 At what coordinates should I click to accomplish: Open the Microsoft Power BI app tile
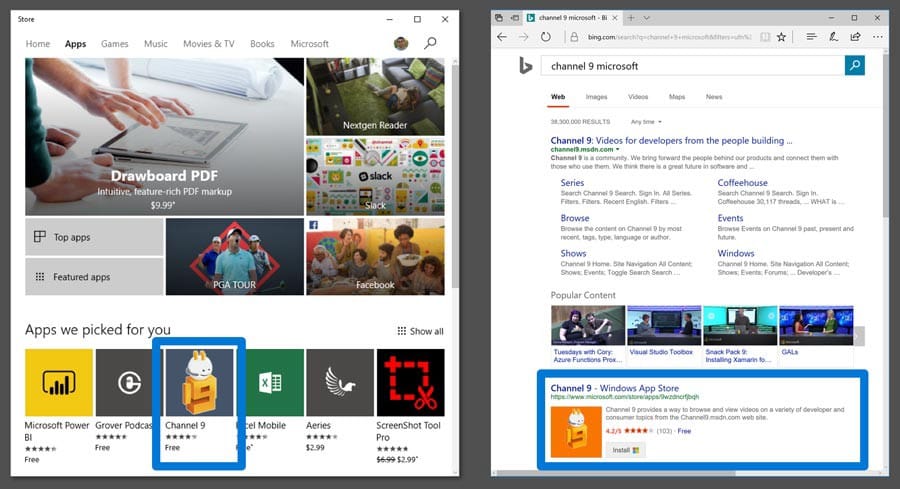point(59,382)
